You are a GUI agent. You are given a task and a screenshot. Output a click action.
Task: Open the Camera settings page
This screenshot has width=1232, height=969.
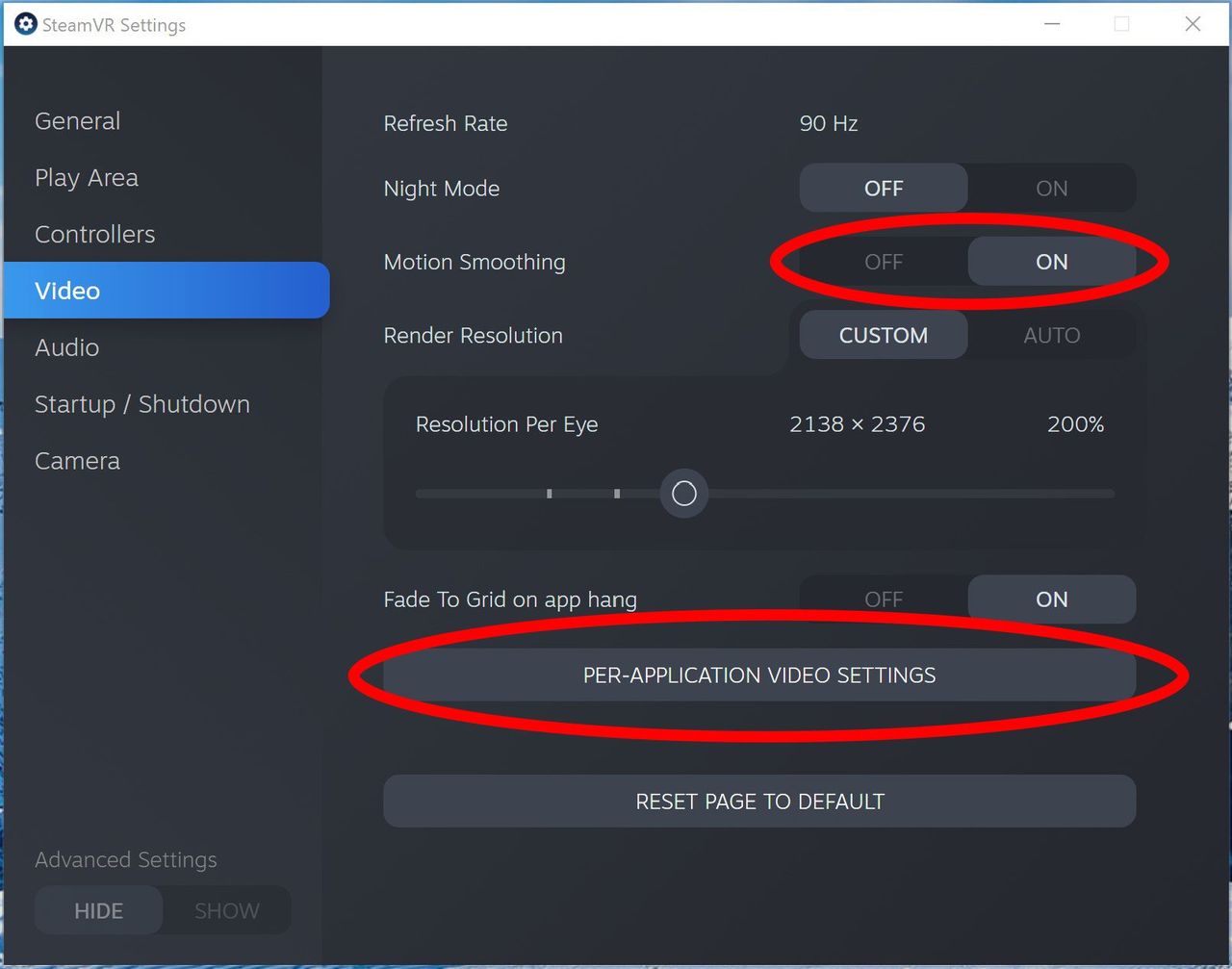pyautogui.click(x=78, y=461)
